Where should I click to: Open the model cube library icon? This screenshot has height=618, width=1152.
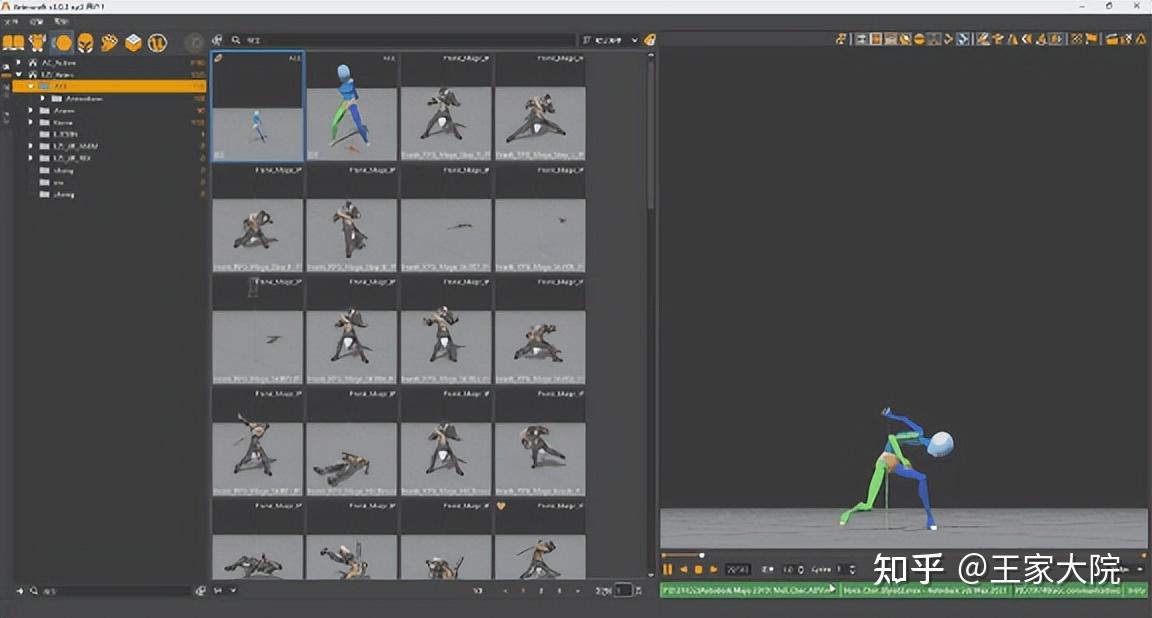[135, 42]
